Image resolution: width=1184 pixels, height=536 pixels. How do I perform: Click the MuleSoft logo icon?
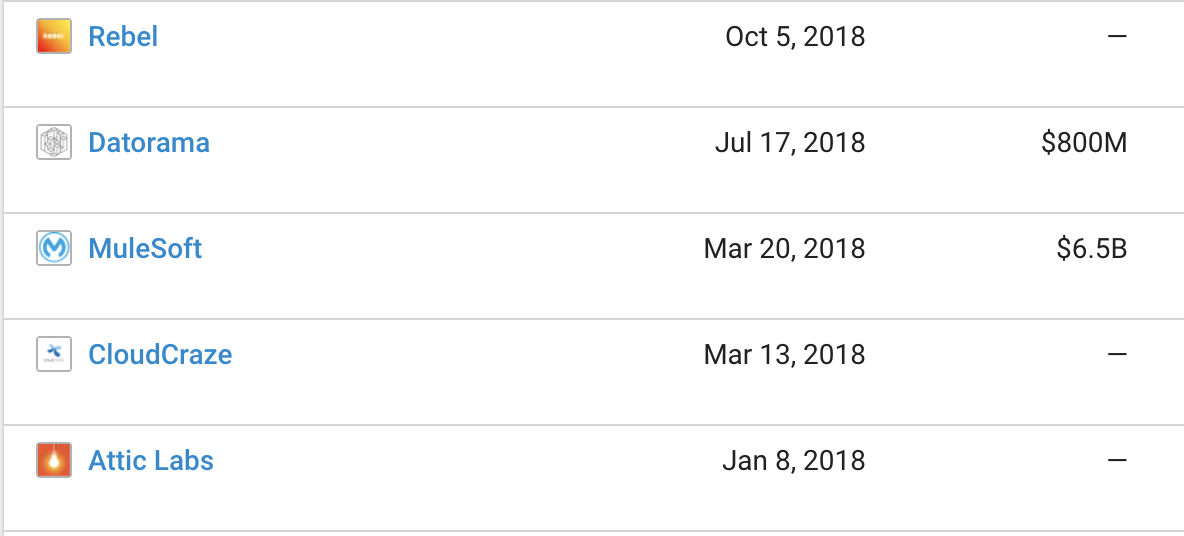coord(54,248)
